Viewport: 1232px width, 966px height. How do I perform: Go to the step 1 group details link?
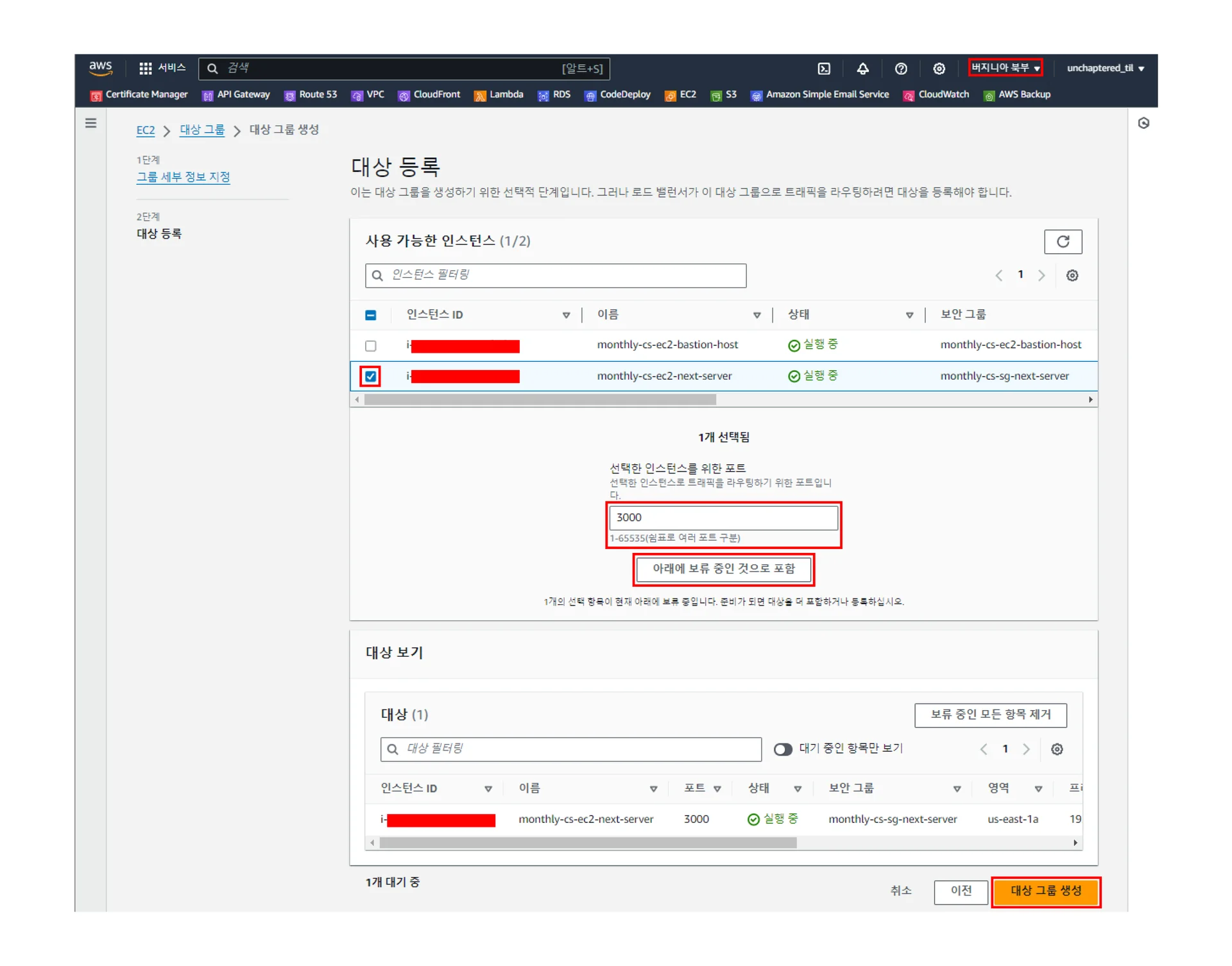(183, 177)
